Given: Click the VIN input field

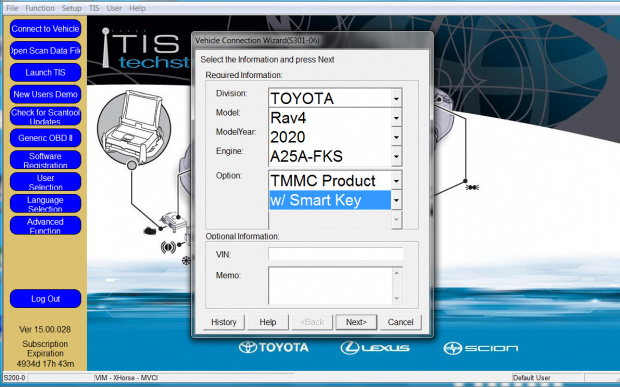Looking at the screenshot, I should (336, 254).
